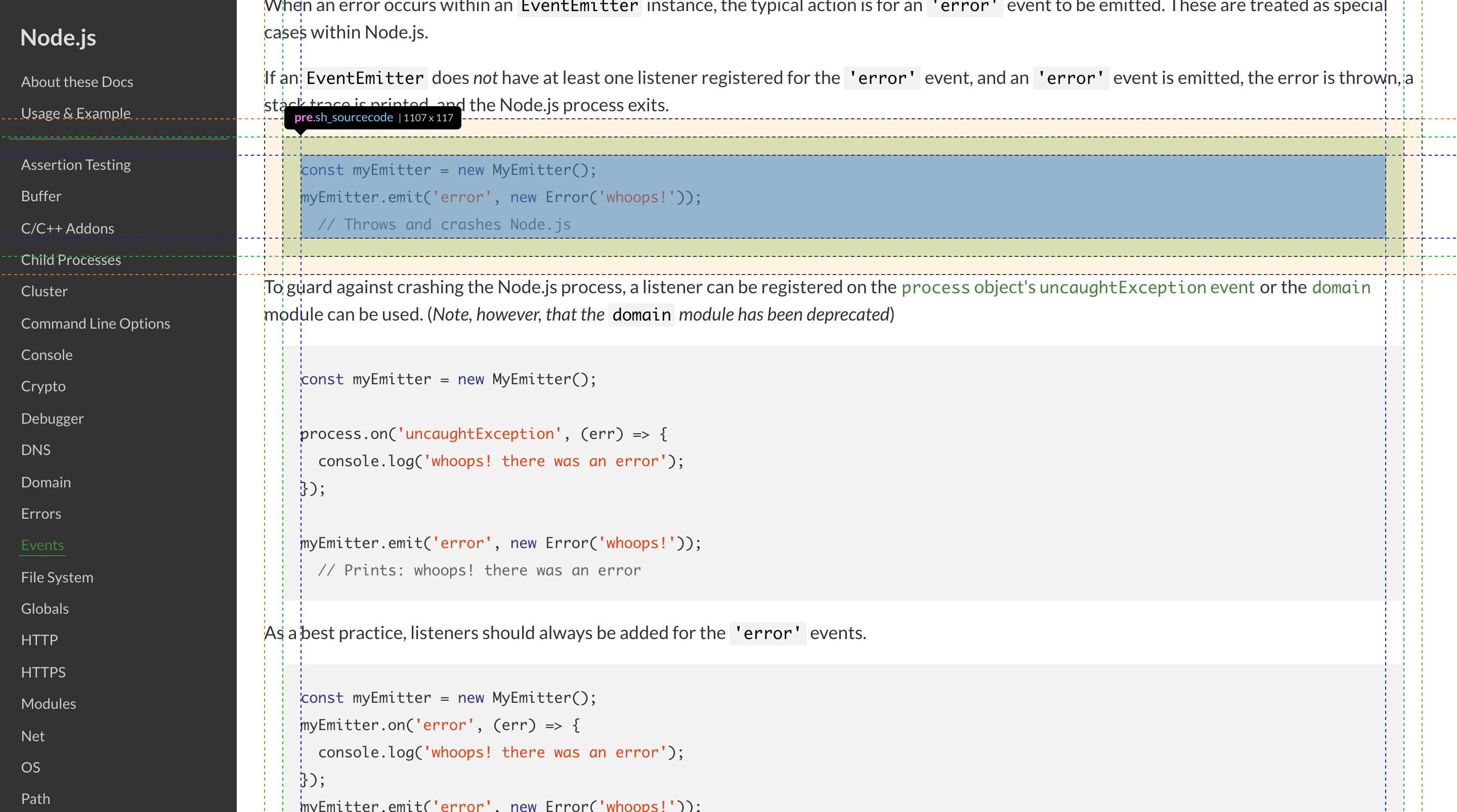Open Modules in the sidebar
The width and height of the screenshot is (1457, 812).
point(48,704)
